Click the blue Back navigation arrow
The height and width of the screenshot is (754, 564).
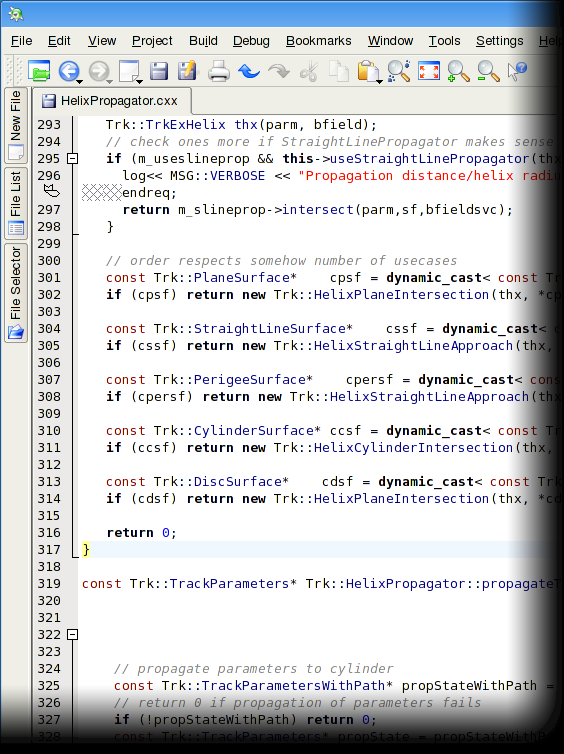tap(68, 71)
